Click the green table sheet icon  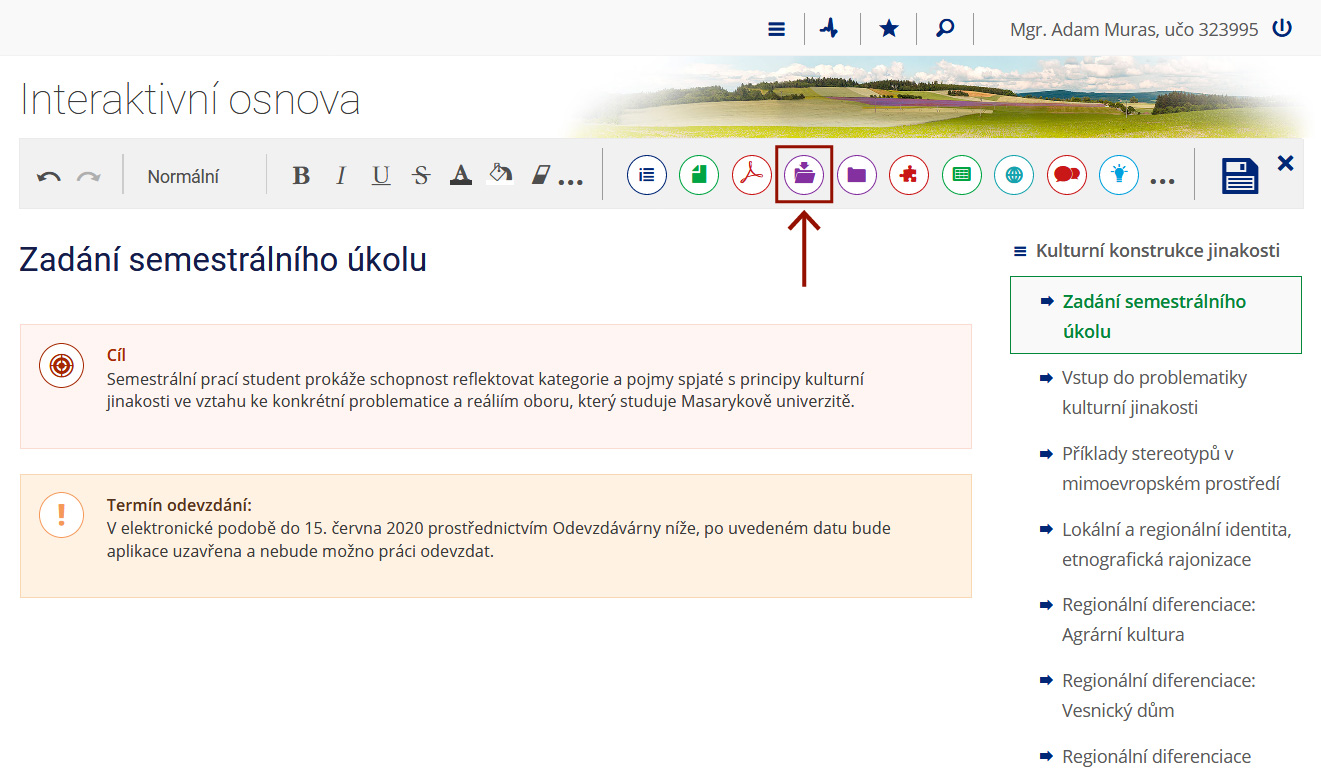962,175
